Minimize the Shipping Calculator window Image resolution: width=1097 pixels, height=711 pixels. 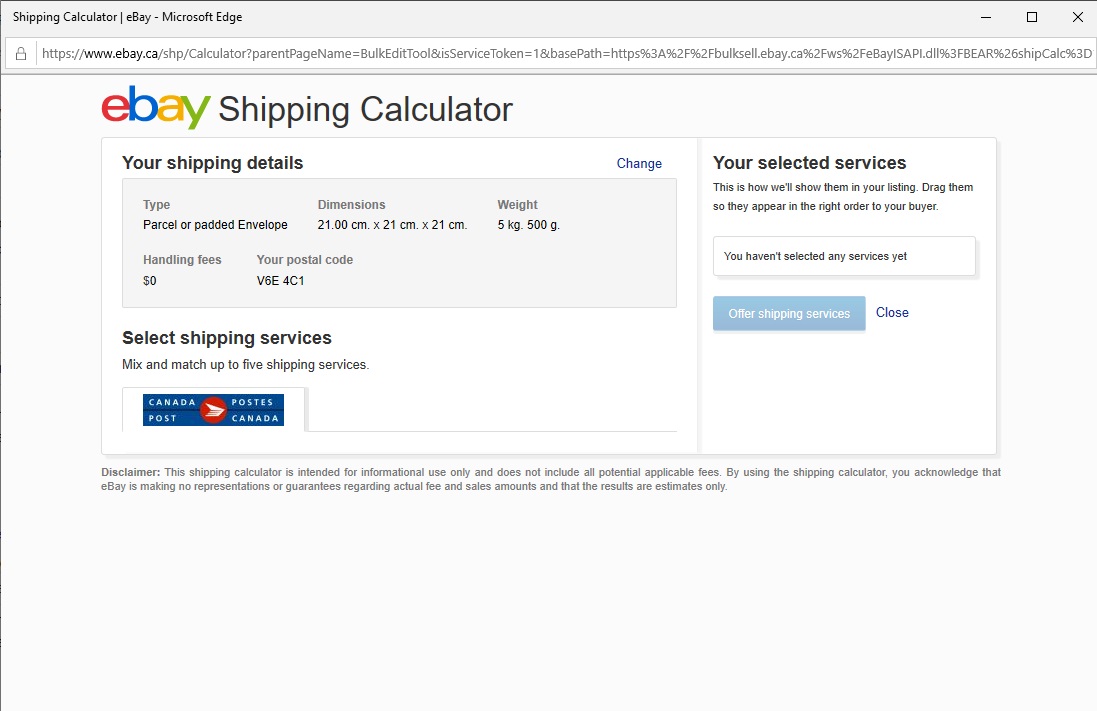(986, 17)
